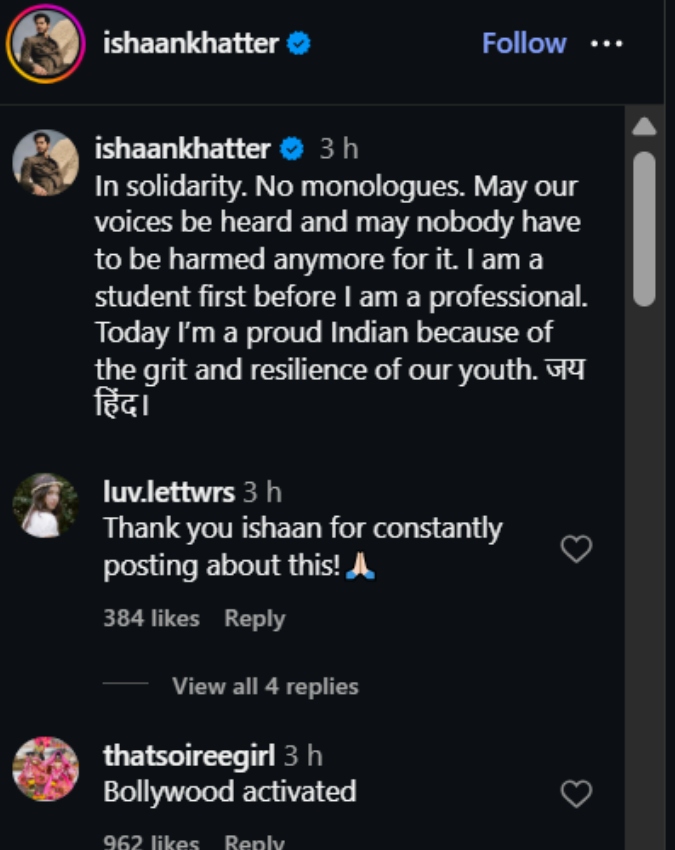Like the thatsoireegirl comment heart icon
The image size is (675, 850).
[576, 794]
